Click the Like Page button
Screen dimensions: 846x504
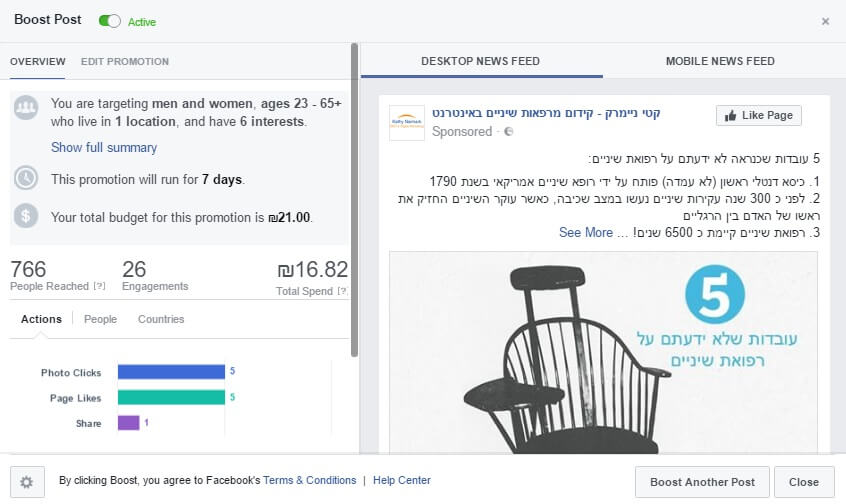click(x=759, y=115)
